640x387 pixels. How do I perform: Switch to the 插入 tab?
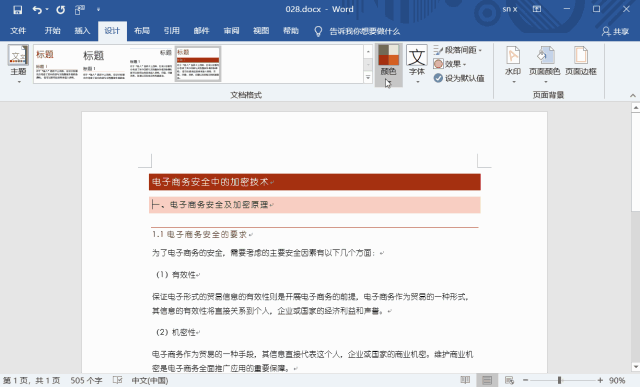point(82,31)
